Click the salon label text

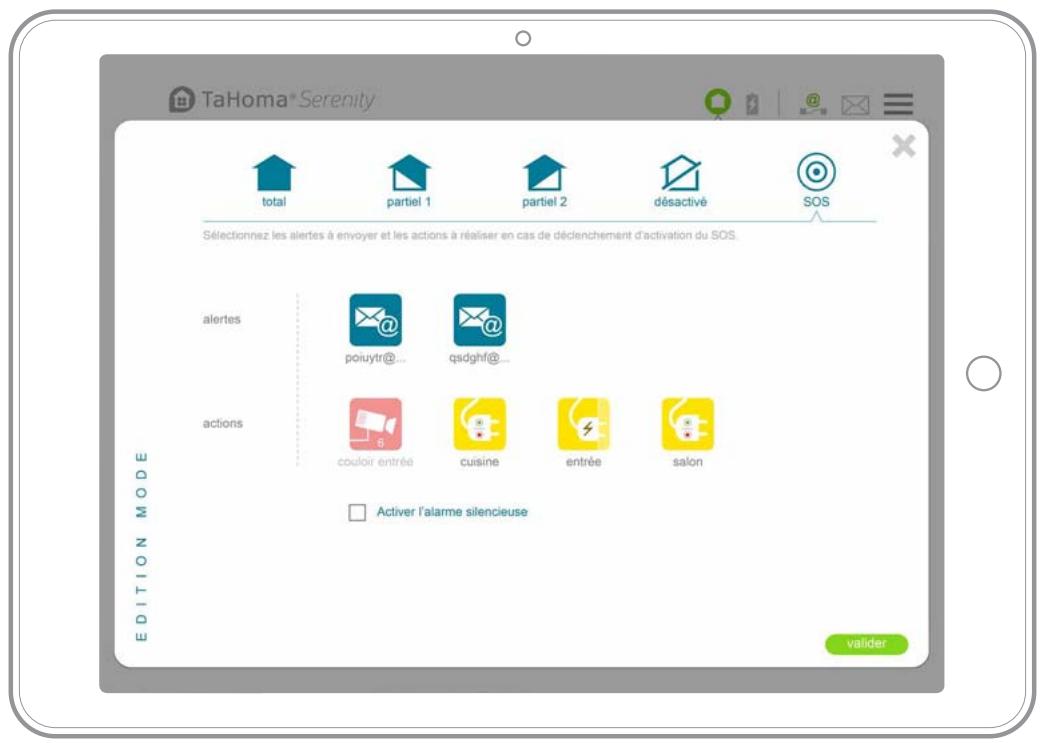coord(688,462)
